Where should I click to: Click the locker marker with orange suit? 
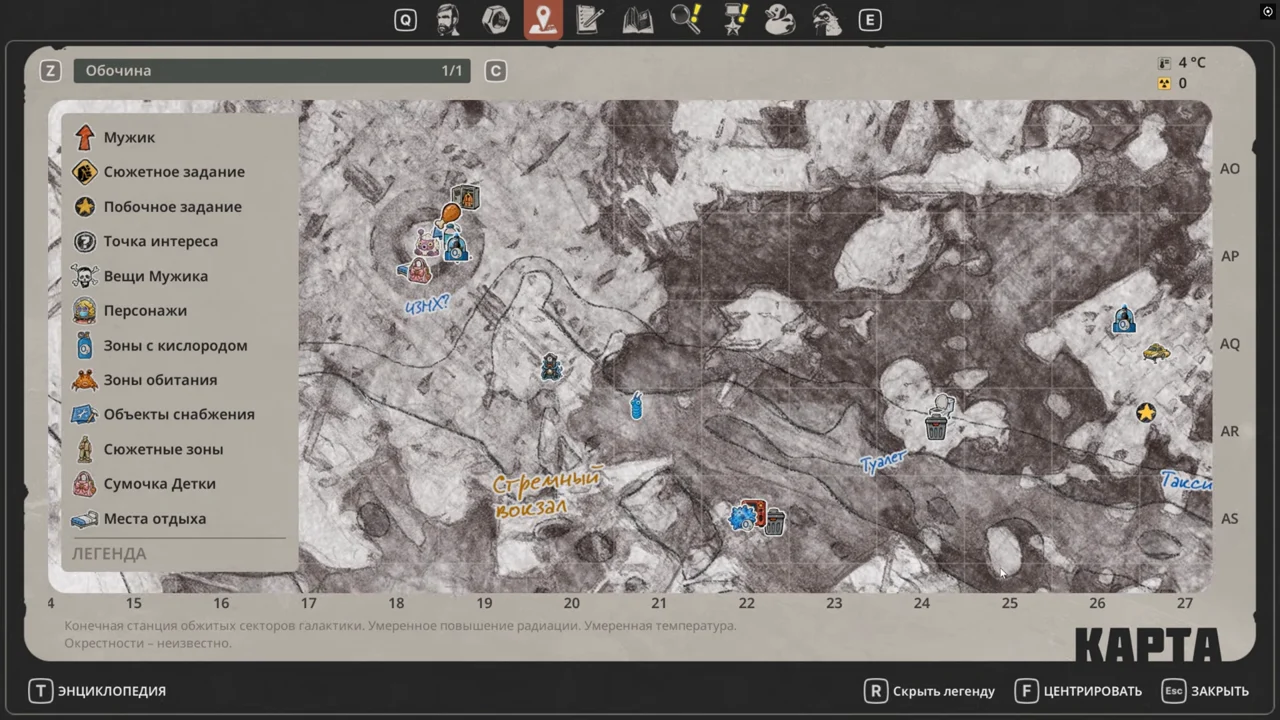pyautogui.click(x=466, y=198)
